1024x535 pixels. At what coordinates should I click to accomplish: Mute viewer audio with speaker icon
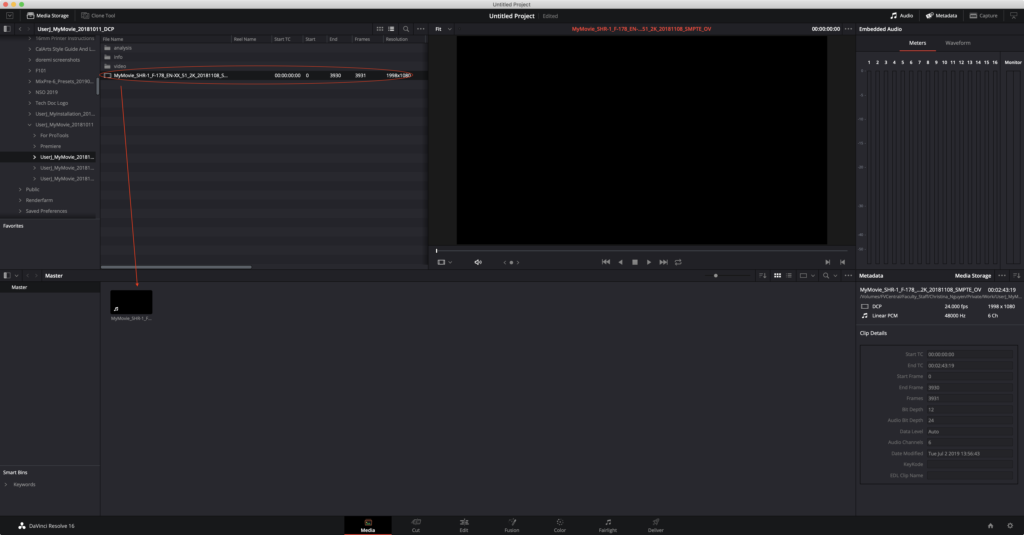(478, 262)
